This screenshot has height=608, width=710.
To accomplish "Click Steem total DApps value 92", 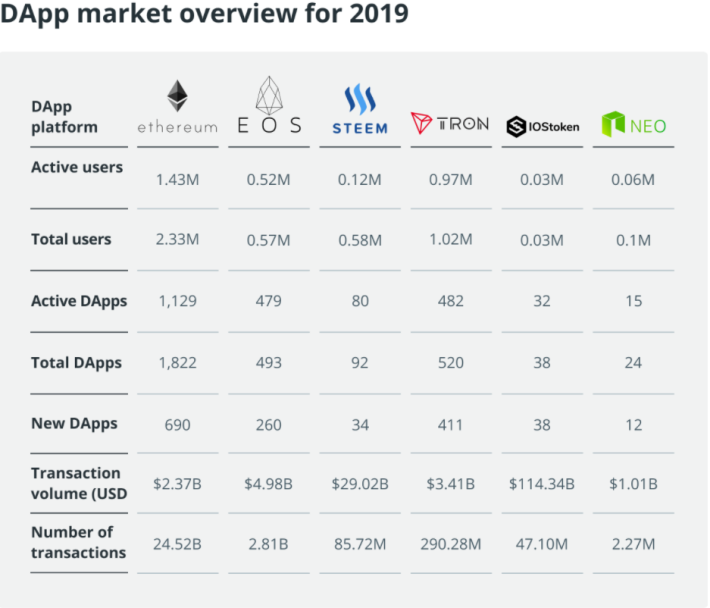I will pos(360,363).
